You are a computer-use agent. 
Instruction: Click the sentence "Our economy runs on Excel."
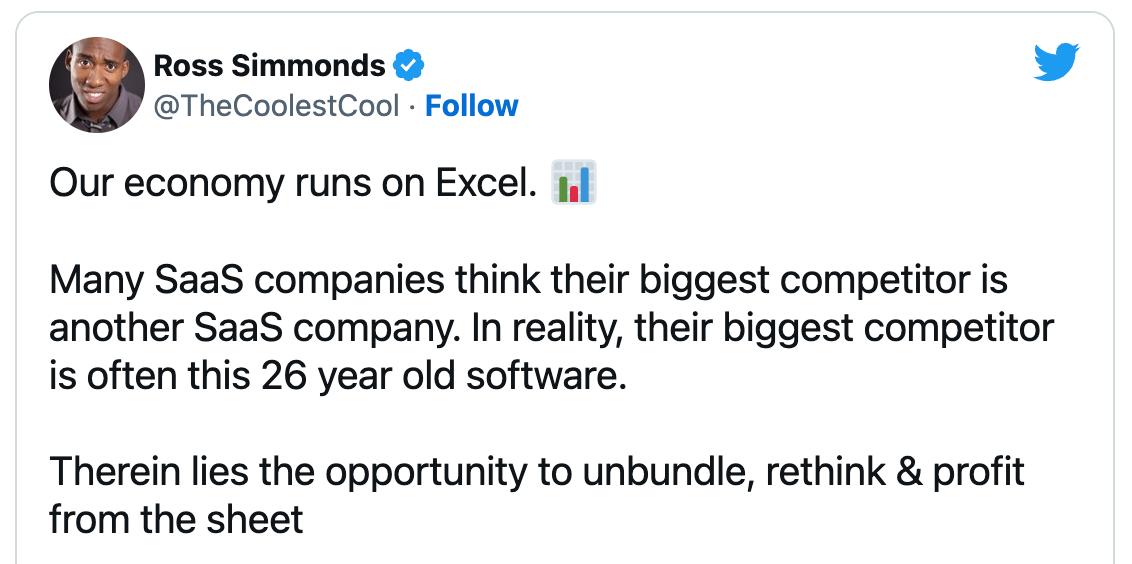pyautogui.click(x=294, y=183)
